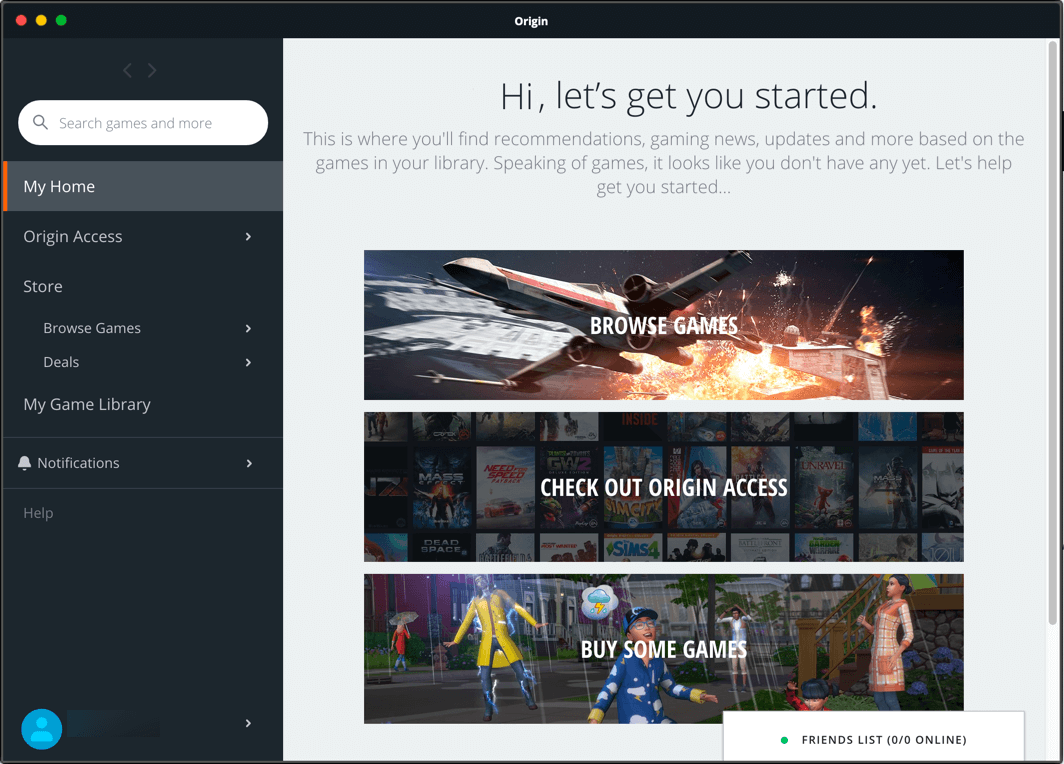Open the Help link

(38, 513)
